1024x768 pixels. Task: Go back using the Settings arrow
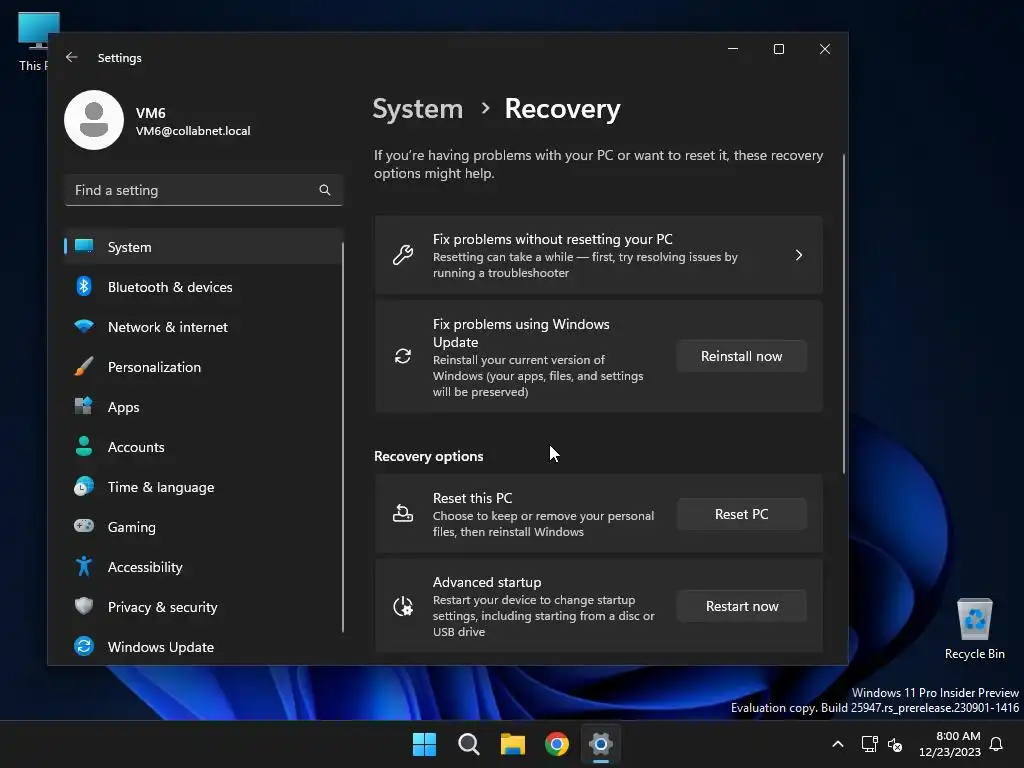[72, 57]
